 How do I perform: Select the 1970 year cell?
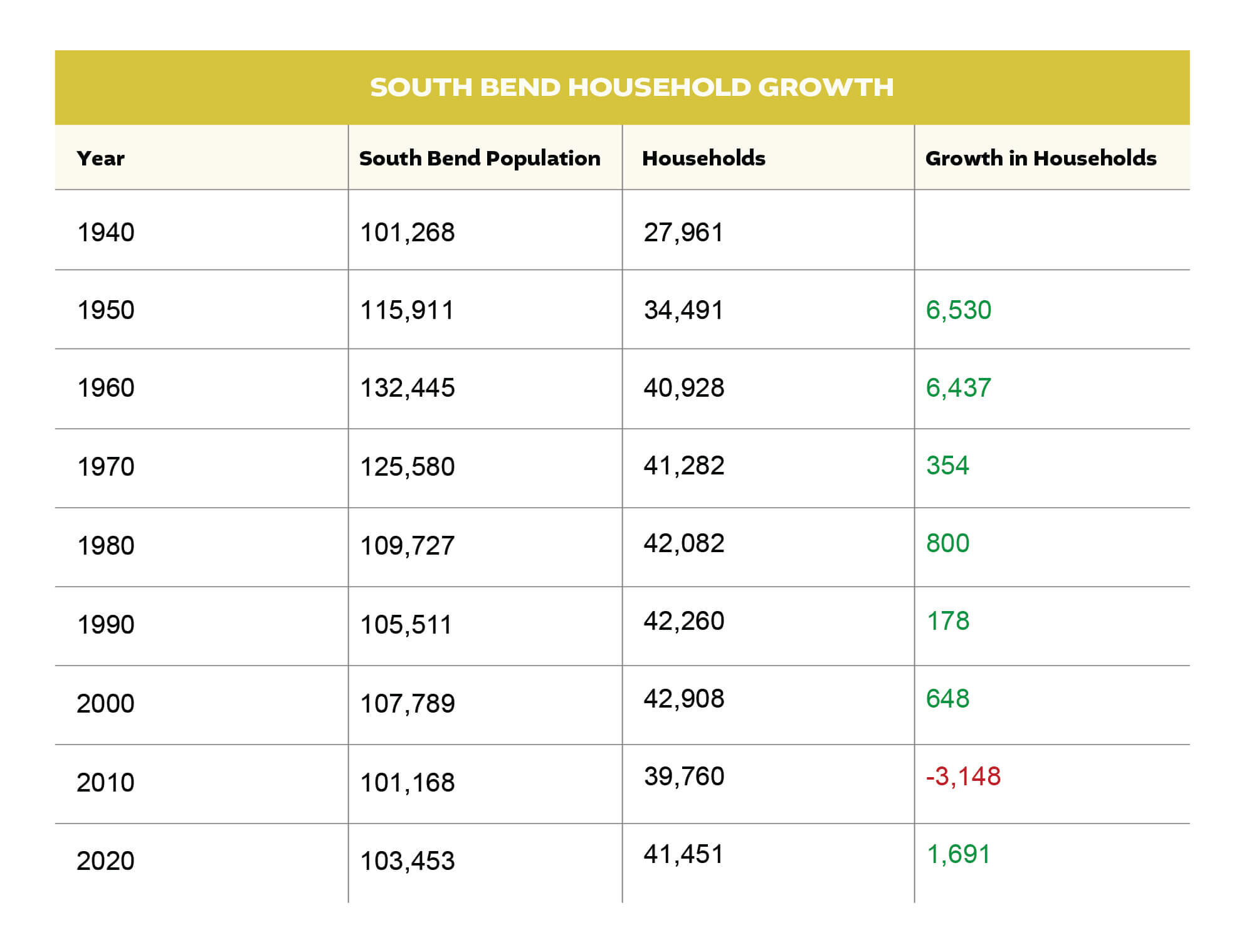click(105, 467)
